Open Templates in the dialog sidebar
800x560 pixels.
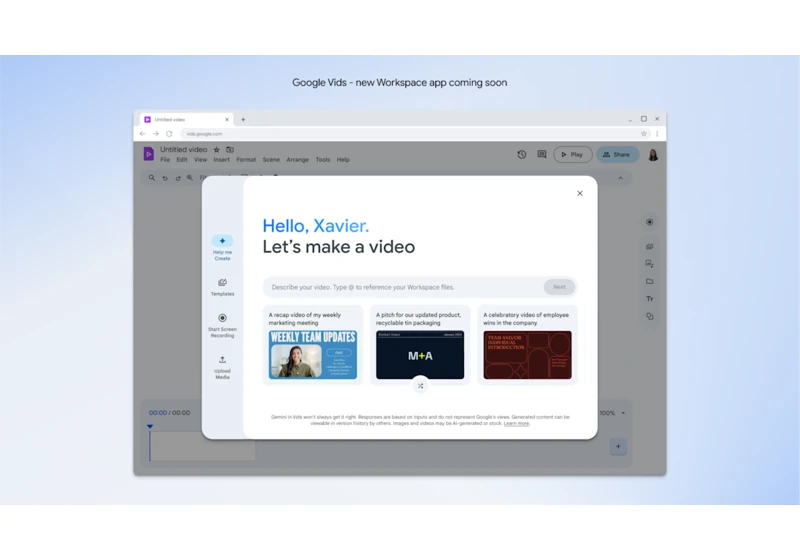pyautogui.click(x=222, y=287)
